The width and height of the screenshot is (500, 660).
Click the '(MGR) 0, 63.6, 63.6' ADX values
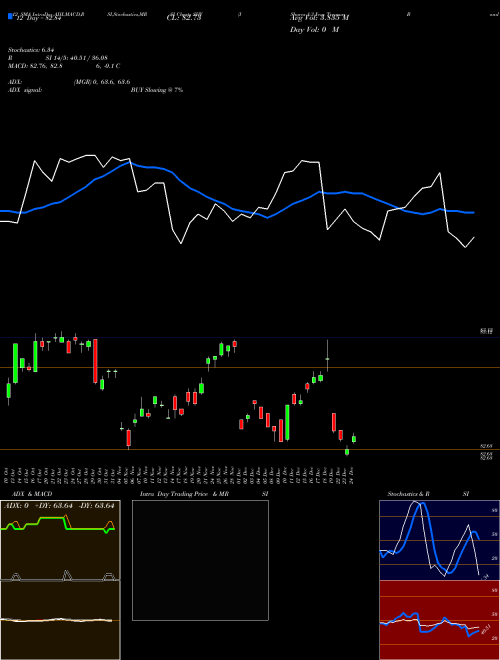coord(102,82)
